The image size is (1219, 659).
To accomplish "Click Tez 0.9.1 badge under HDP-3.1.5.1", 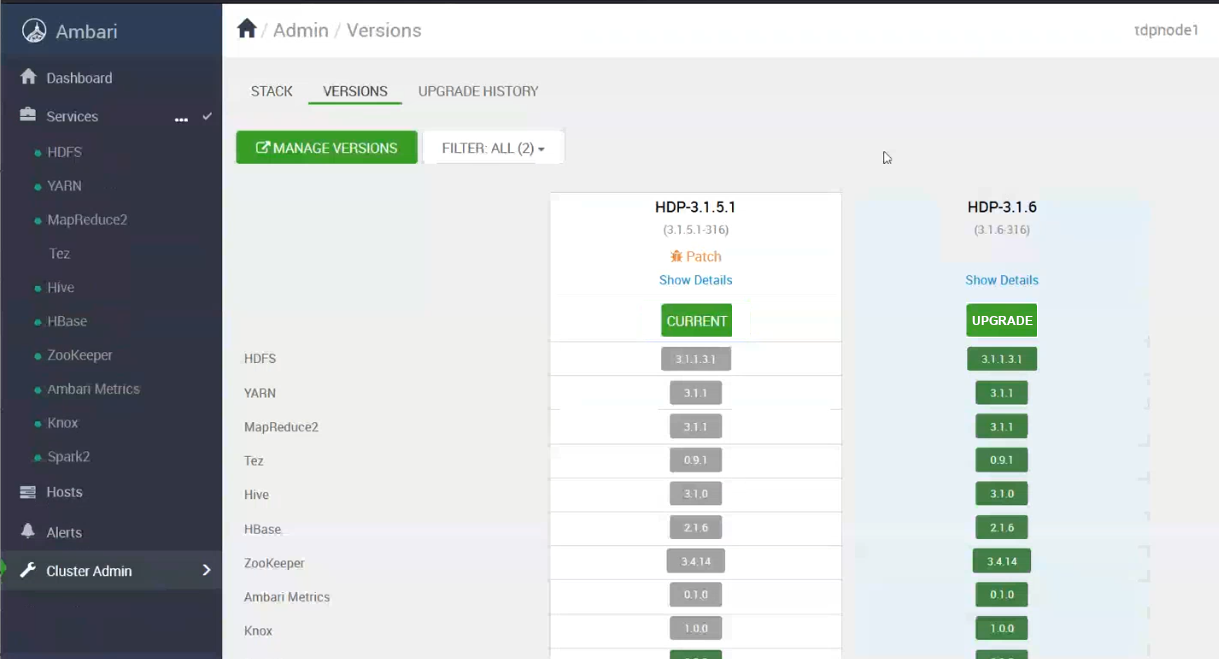I will coord(696,461).
